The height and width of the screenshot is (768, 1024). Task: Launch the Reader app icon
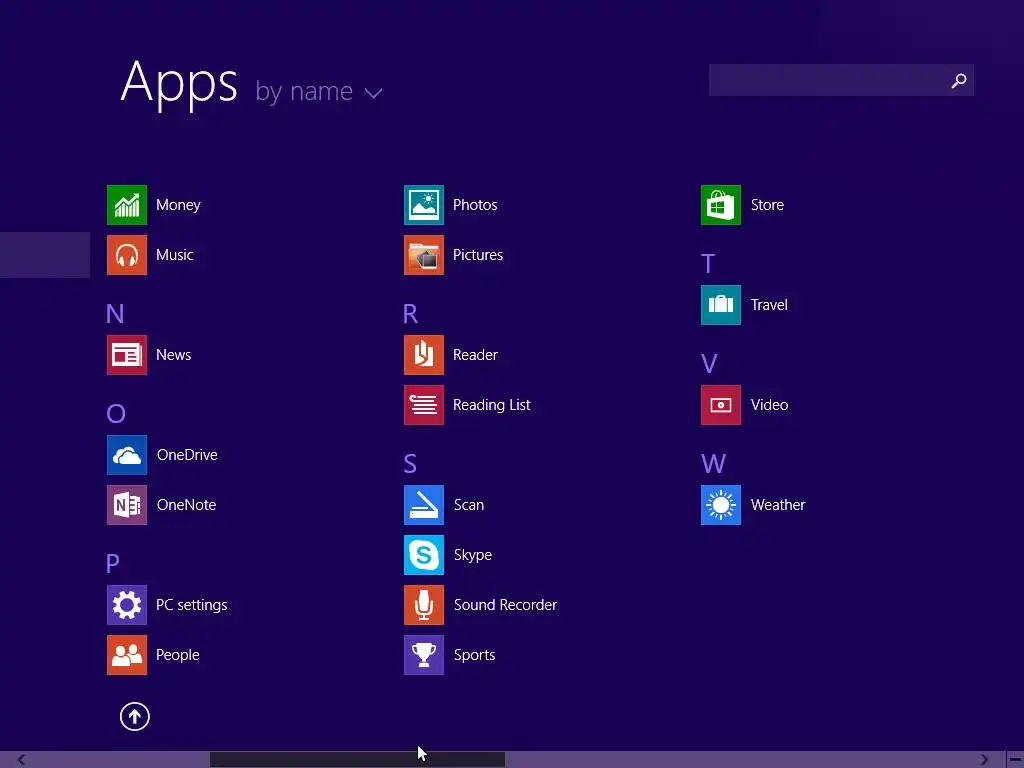coord(424,355)
